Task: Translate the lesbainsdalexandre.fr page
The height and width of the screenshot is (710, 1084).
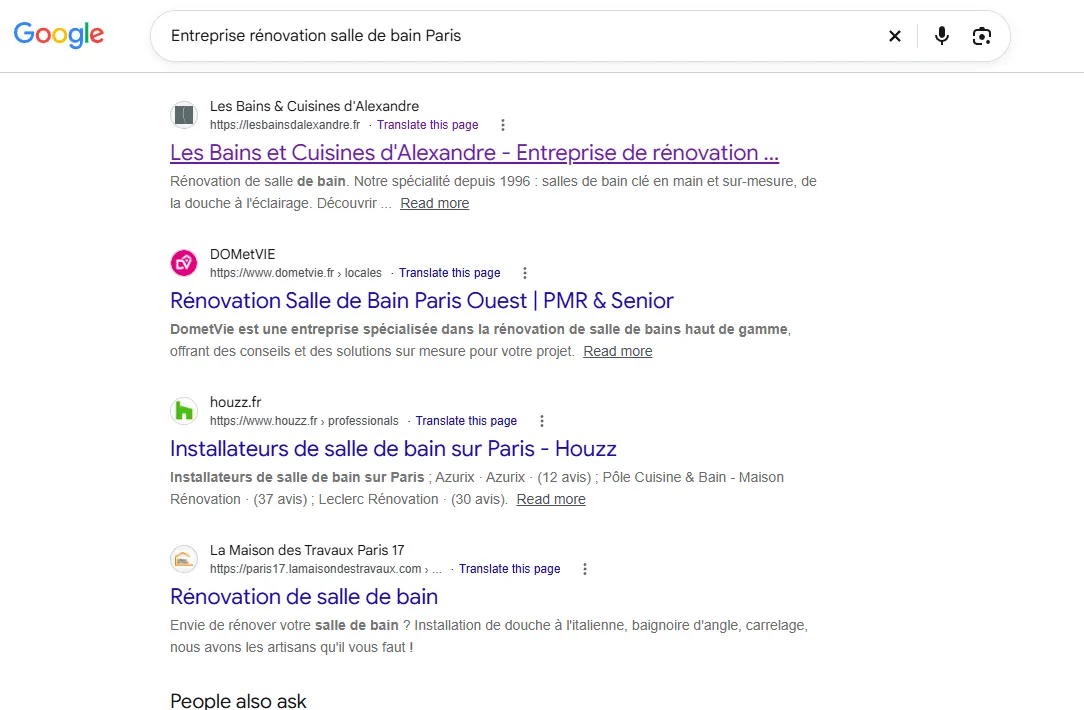Action: tap(428, 125)
